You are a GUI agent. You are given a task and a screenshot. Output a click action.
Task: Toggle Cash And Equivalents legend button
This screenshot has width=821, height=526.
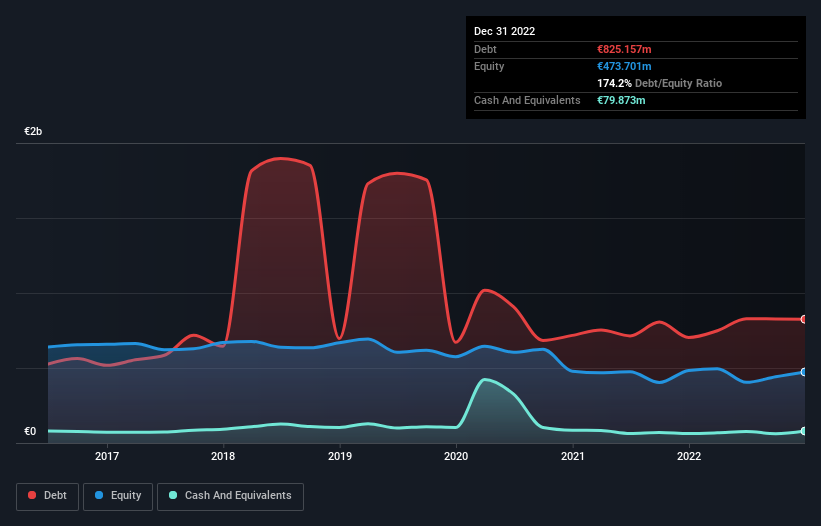(230, 496)
